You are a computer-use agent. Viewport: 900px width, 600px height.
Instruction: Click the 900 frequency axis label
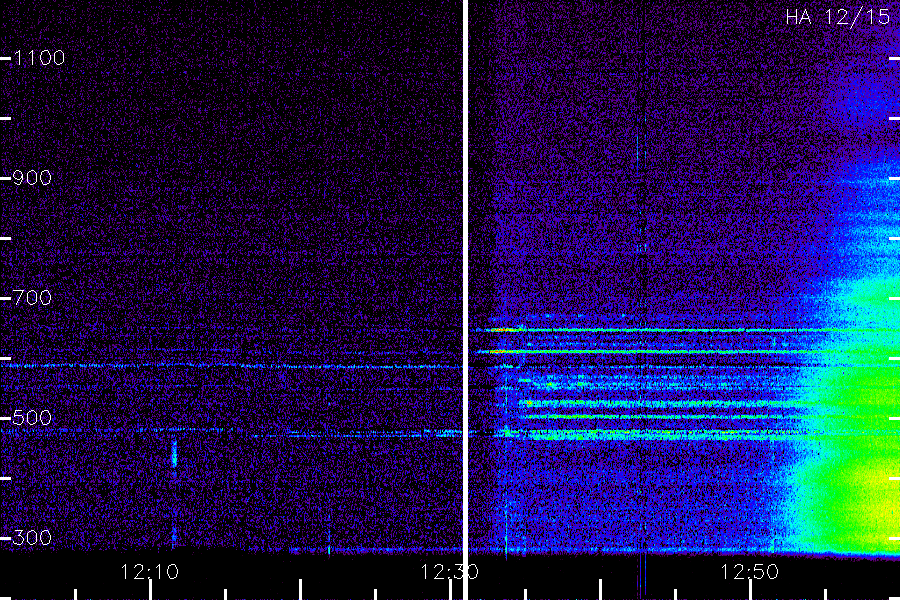(x=32, y=178)
